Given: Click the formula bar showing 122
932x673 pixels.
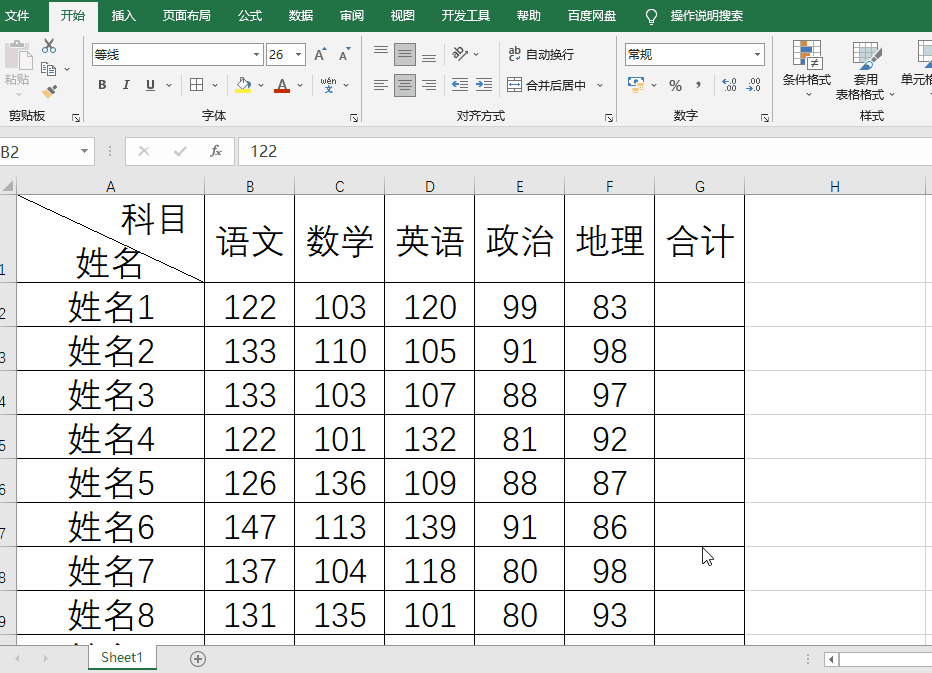Looking at the screenshot, I should 585,151.
